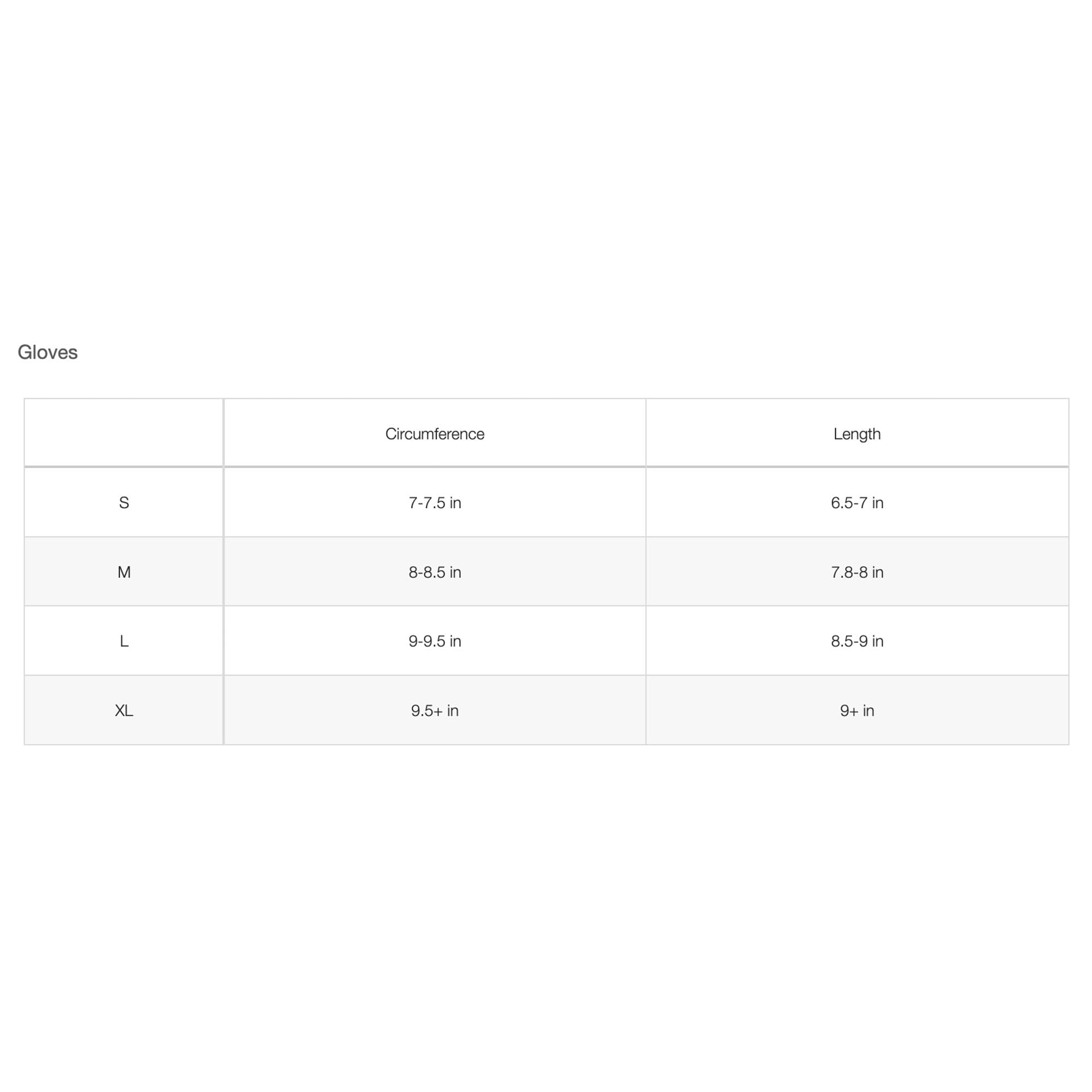Click the 9.5+ in circumference cell
This screenshot has height=1092, width=1092.
[x=434, y=710]
